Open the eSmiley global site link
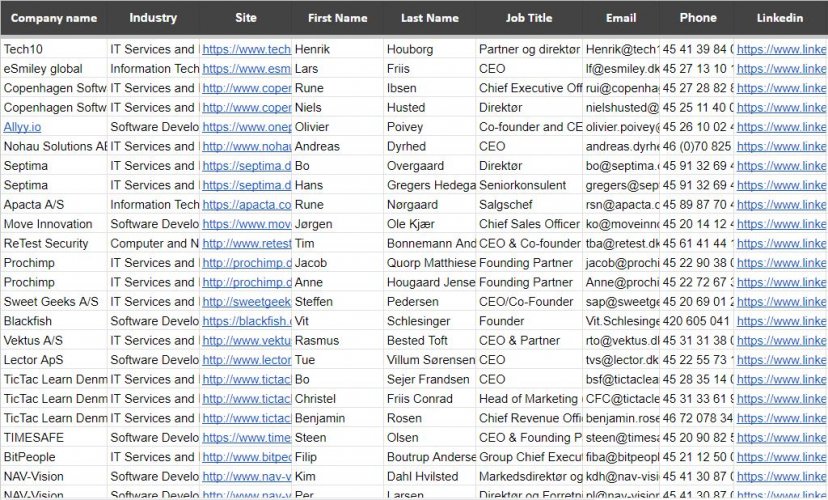Viewport: 828px width, 500px height. (246, 69)
